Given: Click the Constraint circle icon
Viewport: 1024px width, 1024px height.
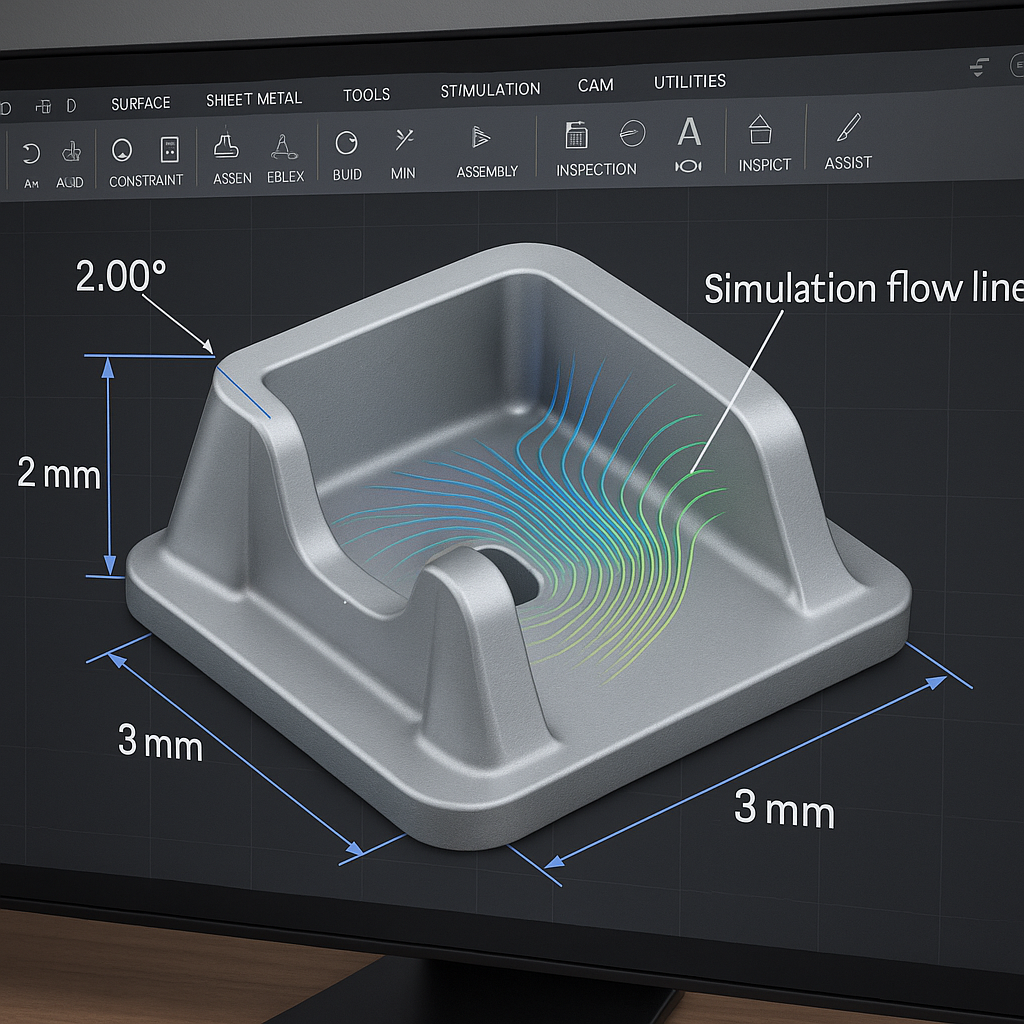Looking at the screenshot, I should pos(122,150).
